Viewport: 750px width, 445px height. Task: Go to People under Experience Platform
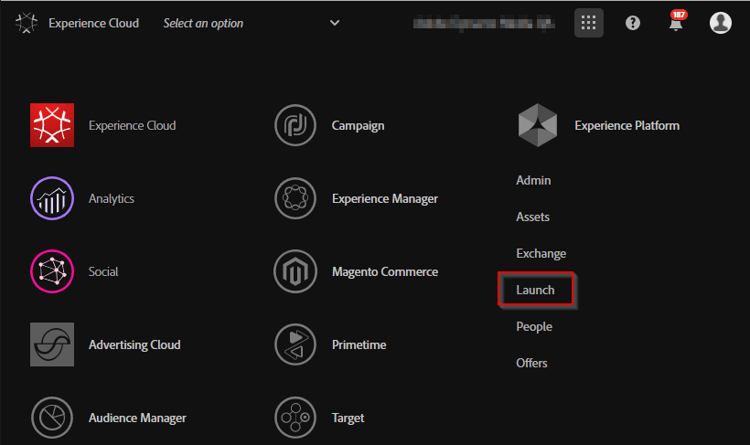pyautogui.click(x=534, y=327)
